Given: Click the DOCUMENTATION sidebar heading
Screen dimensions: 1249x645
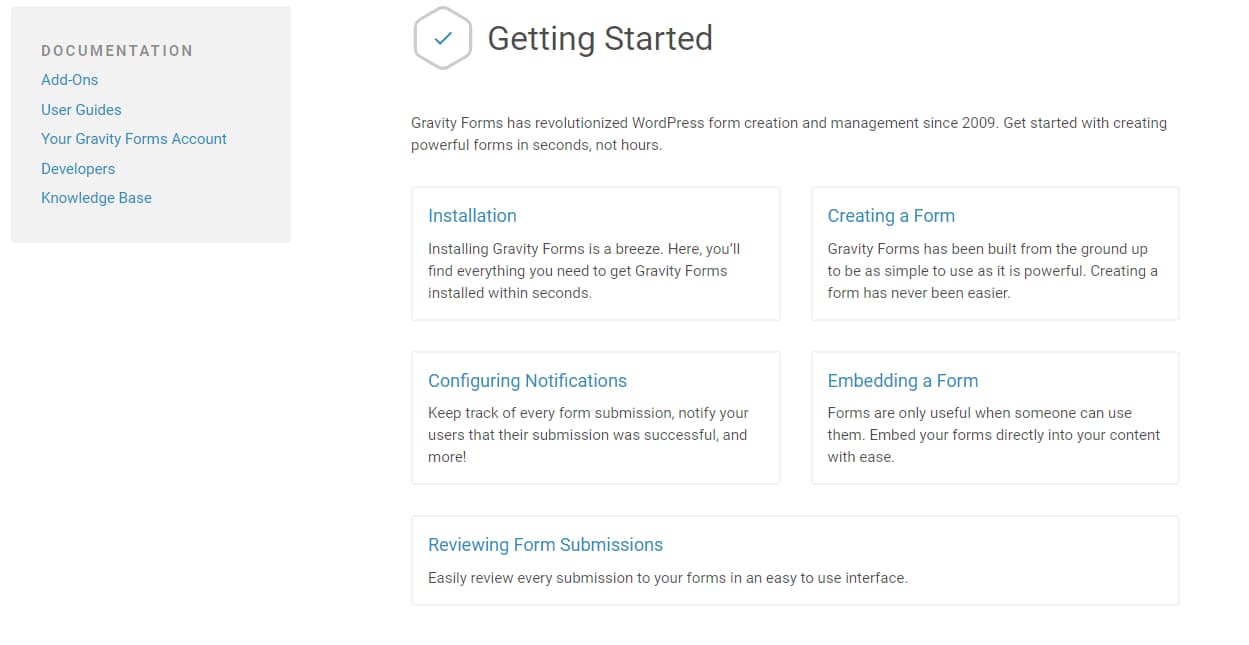Looking at the screenshot, I should tap(117, 50).
